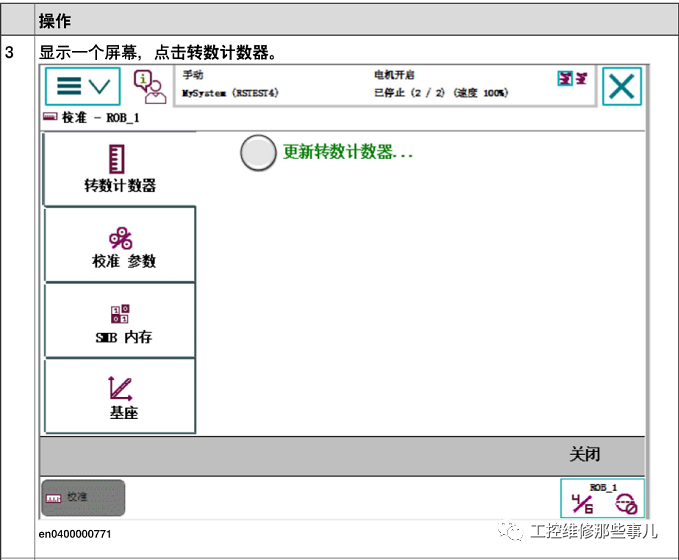The height and width of the screenshot is (560, 679).
Task: Open the ABB main menu dropdown
Action: tap(83, 86)
